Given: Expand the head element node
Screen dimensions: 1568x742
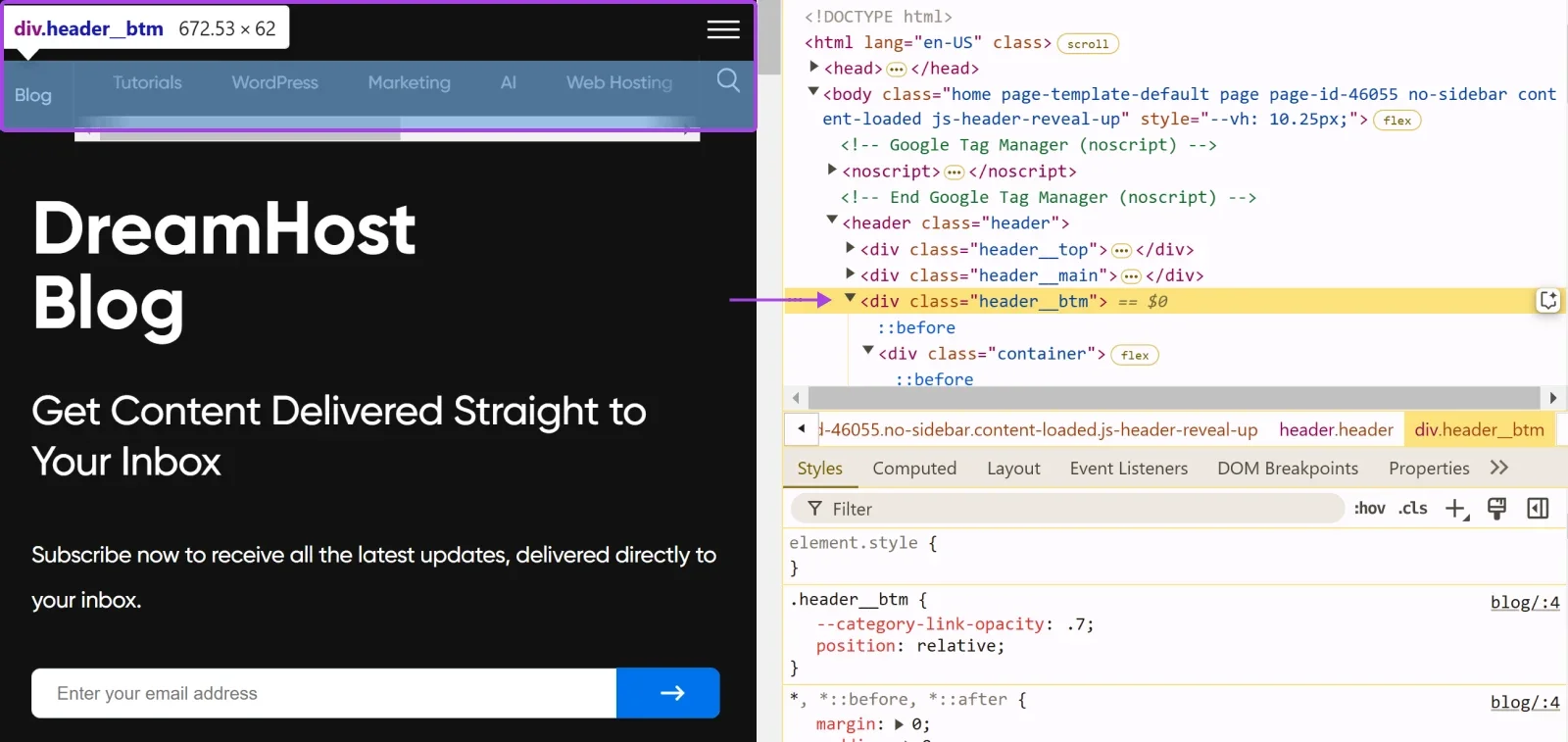Looking at the screenshot, I should click(x=813, y=67).
